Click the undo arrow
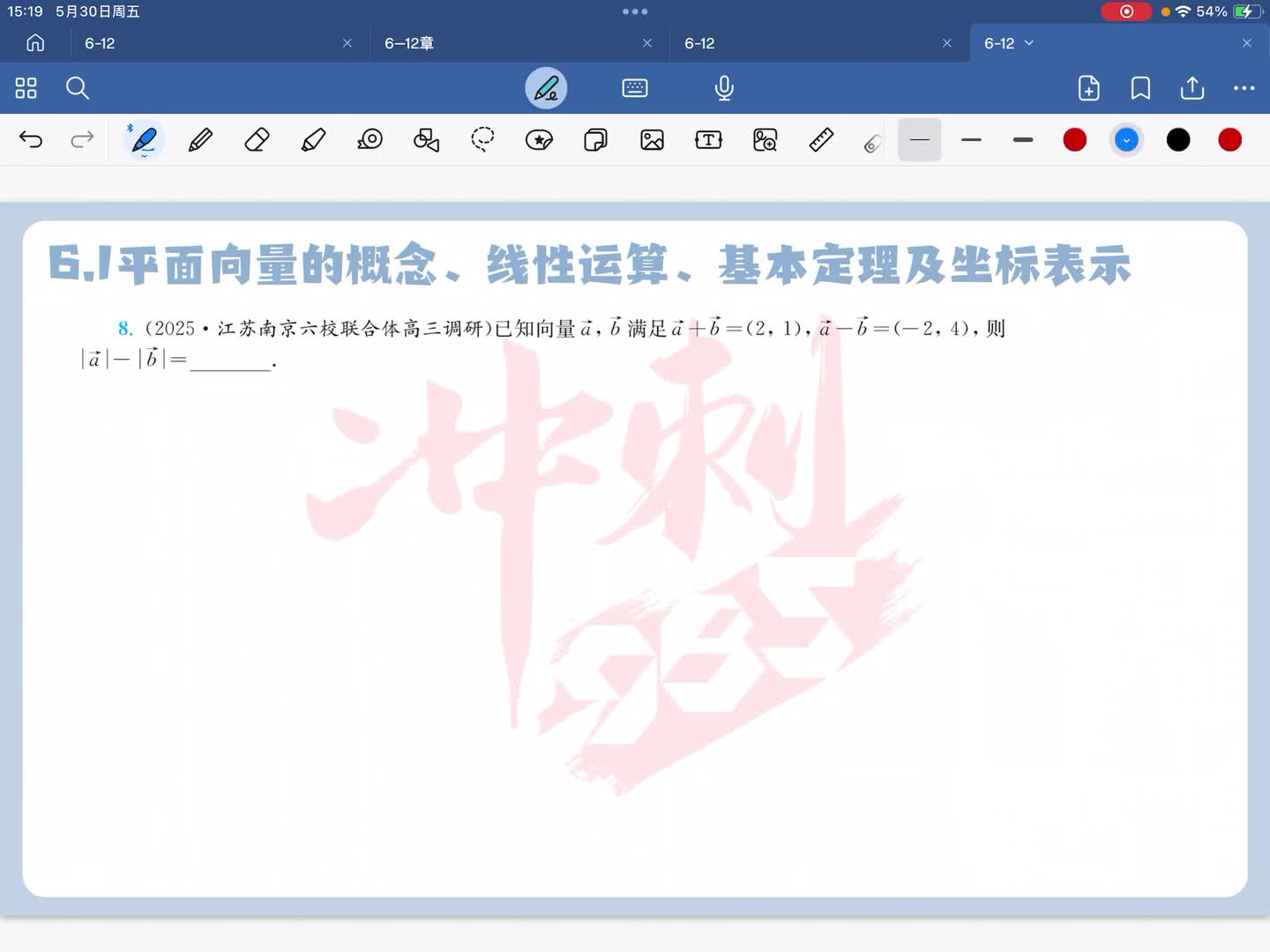This screenshot has width=1270, height=952. click(31, 140)
